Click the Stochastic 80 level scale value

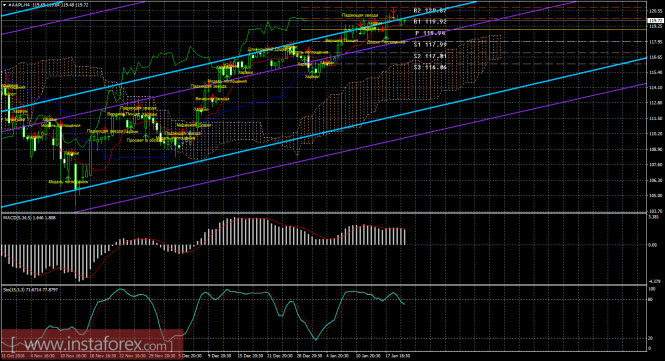(652, 299)
